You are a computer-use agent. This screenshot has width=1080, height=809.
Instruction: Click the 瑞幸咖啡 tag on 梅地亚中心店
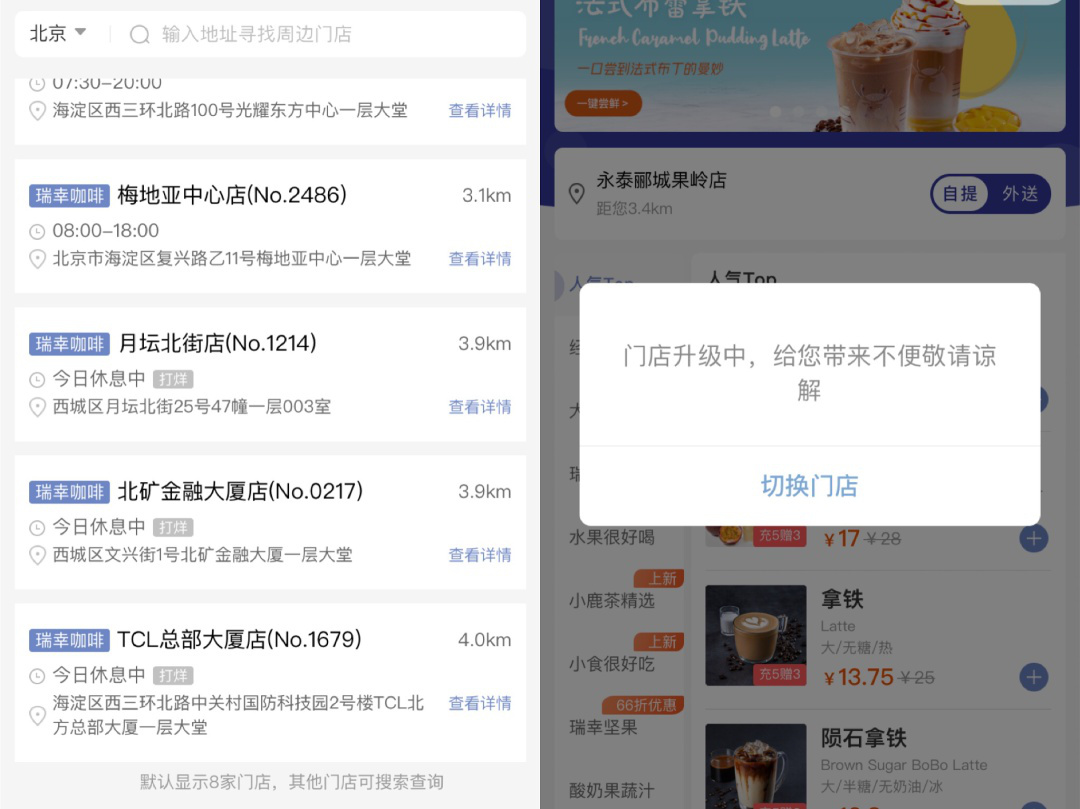coord(69,196)
